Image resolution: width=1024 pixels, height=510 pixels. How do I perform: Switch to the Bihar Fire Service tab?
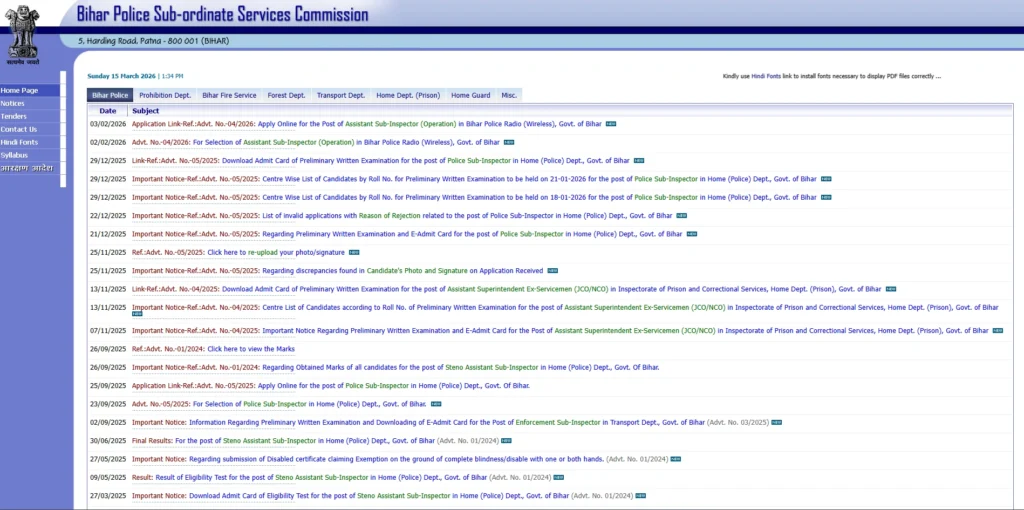[x=229, y=95]
